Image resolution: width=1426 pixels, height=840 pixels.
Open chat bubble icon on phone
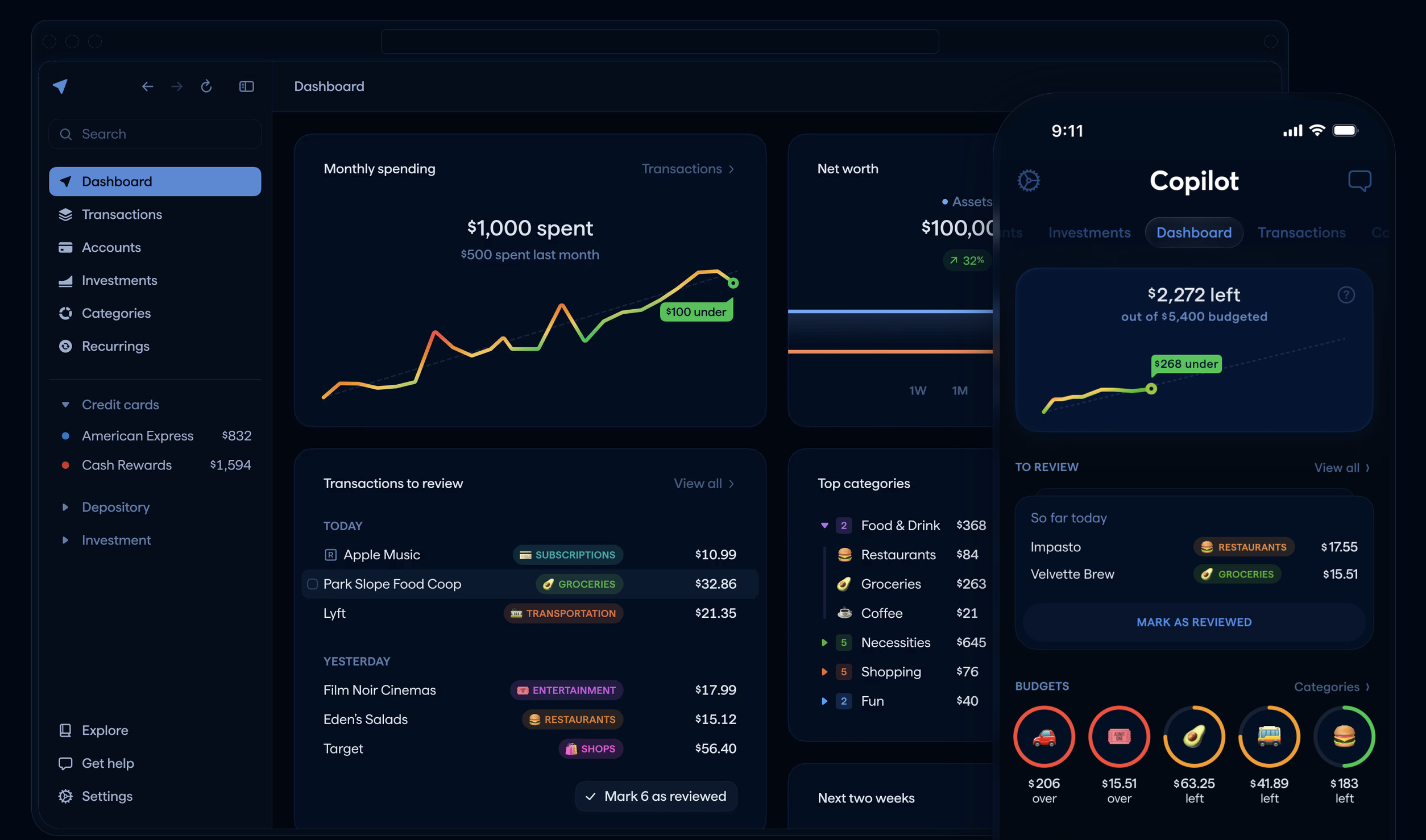[1359, 181]
